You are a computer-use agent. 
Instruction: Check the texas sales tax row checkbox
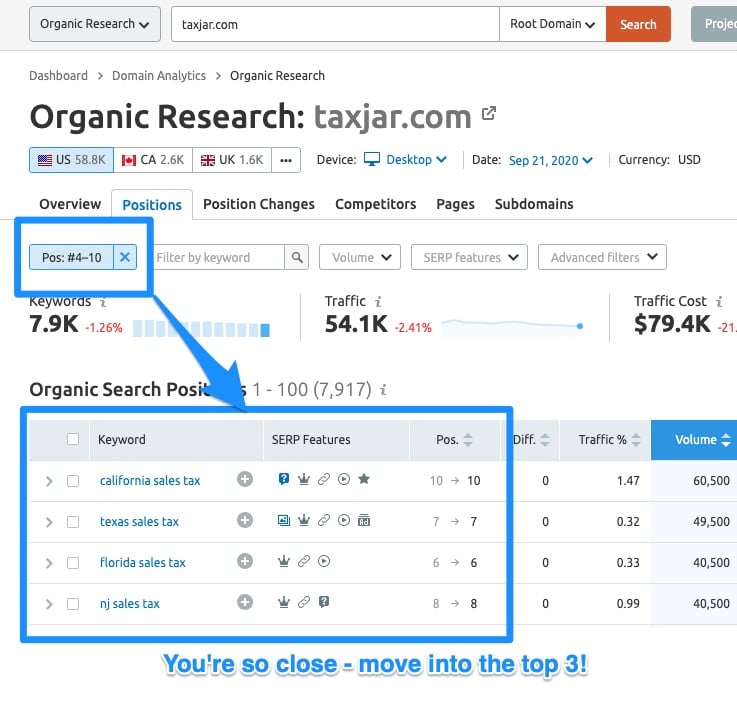pos(73,522)
